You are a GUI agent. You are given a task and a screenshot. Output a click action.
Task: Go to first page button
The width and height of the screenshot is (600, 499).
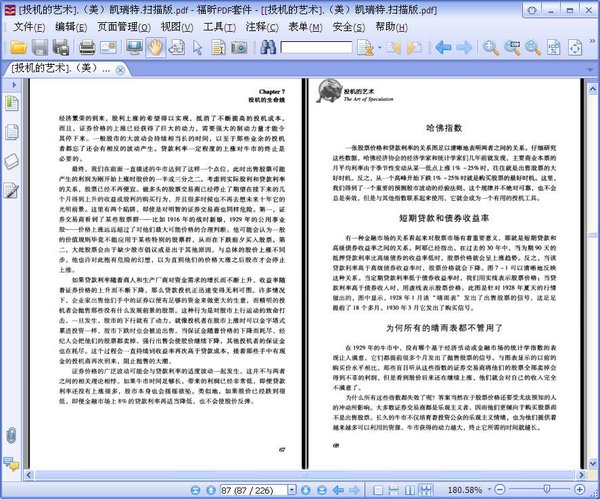[196, 490]
